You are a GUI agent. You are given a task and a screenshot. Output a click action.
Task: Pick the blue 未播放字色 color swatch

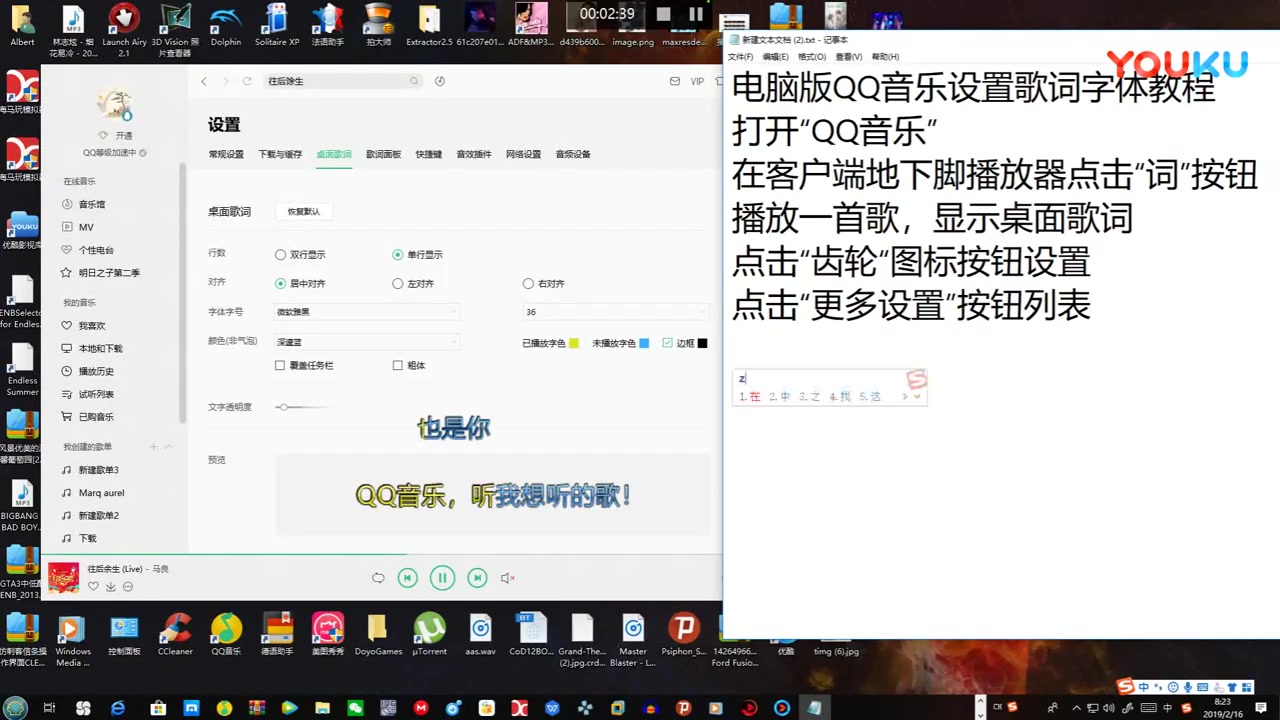coord(644,343)
